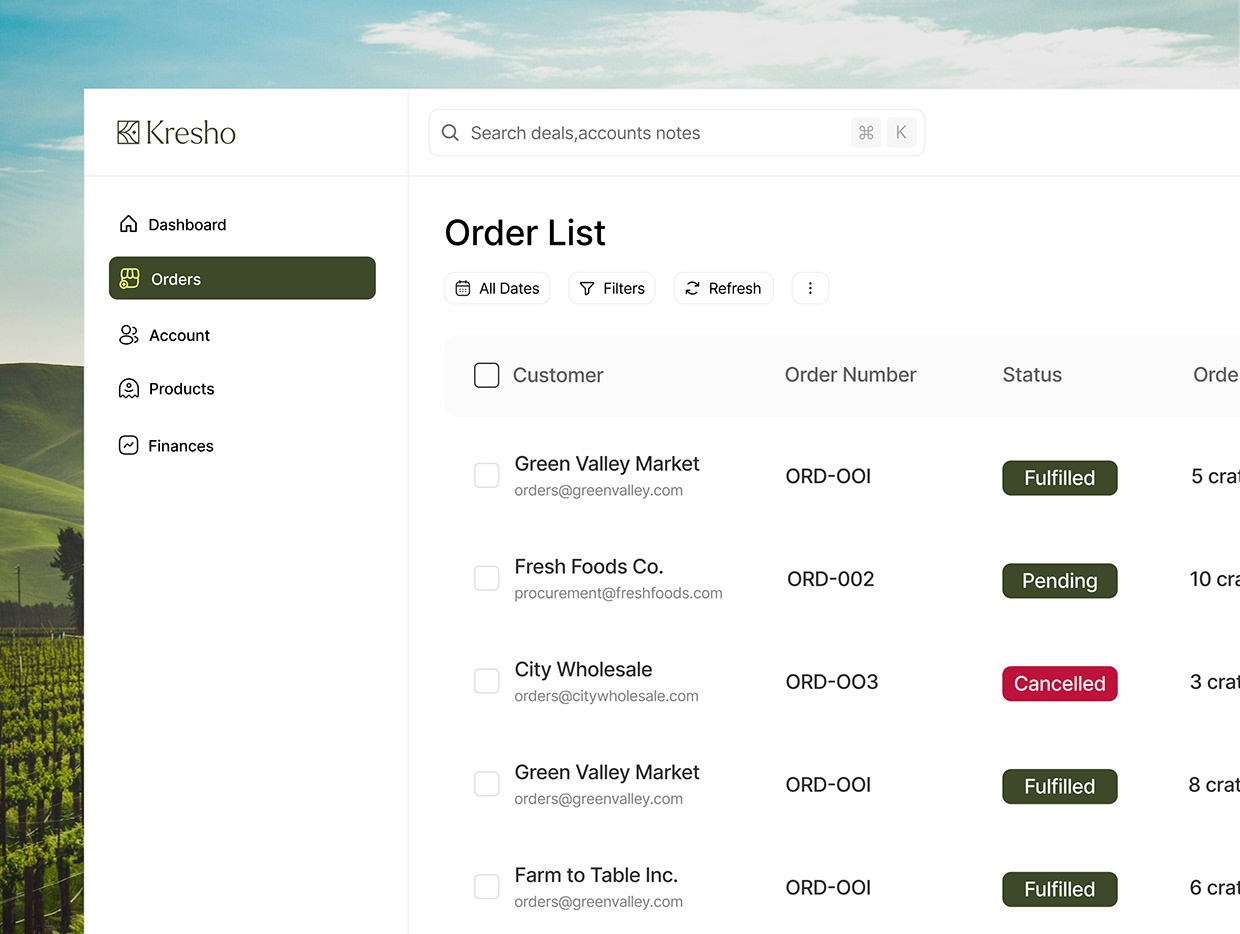Open the All Dates date picker
1240x934 pixels.
(x=497, y=287)
